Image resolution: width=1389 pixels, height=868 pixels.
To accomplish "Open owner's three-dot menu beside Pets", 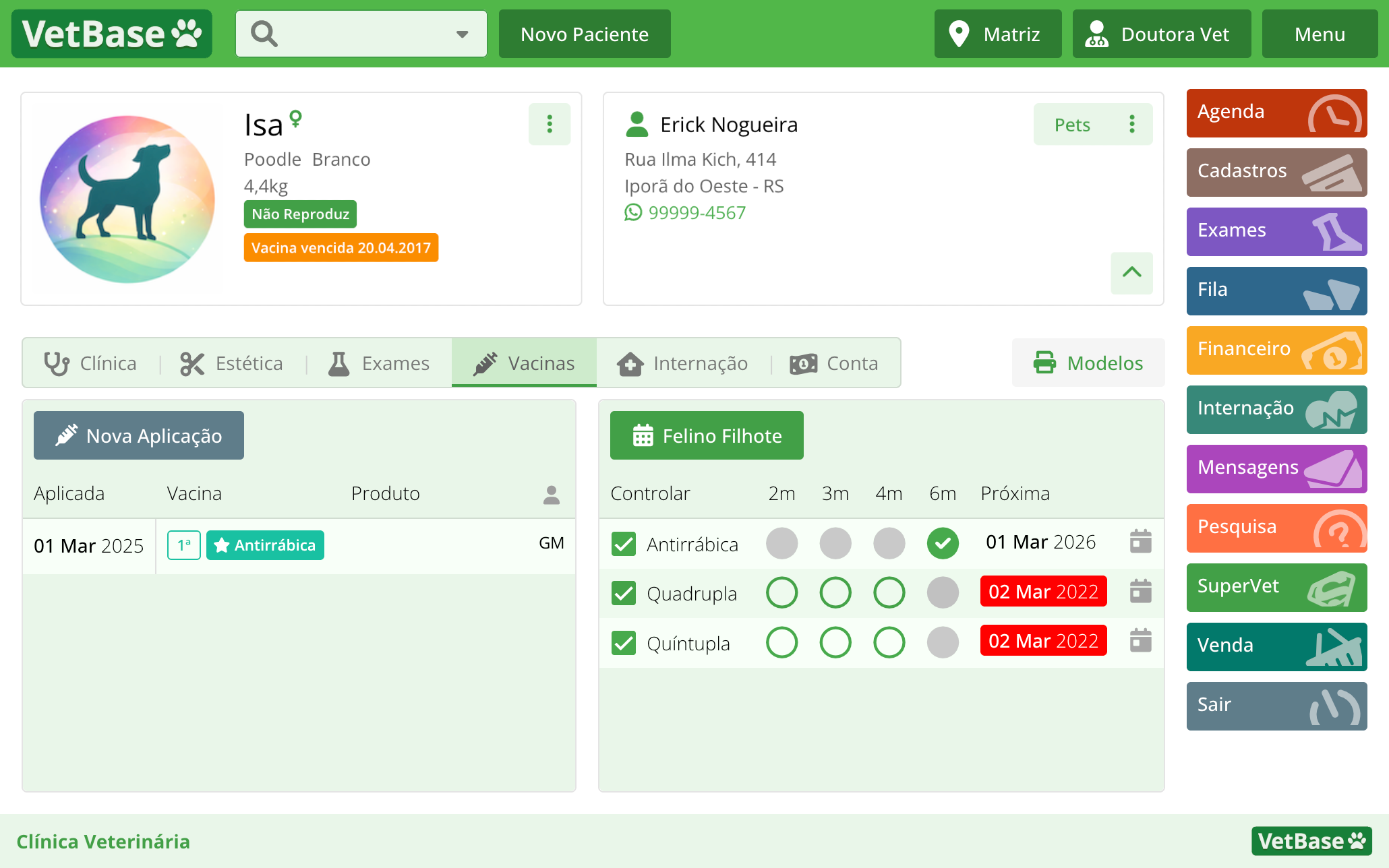I will [x=1132, y=124].
